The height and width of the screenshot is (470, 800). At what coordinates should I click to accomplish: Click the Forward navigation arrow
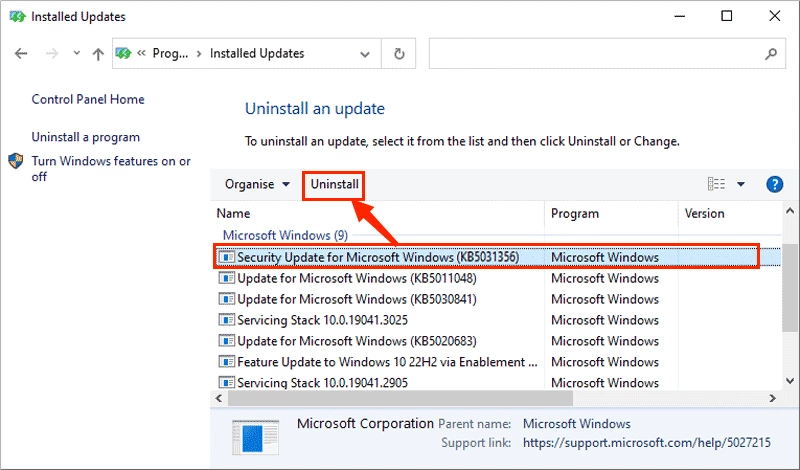coord(52,54)
